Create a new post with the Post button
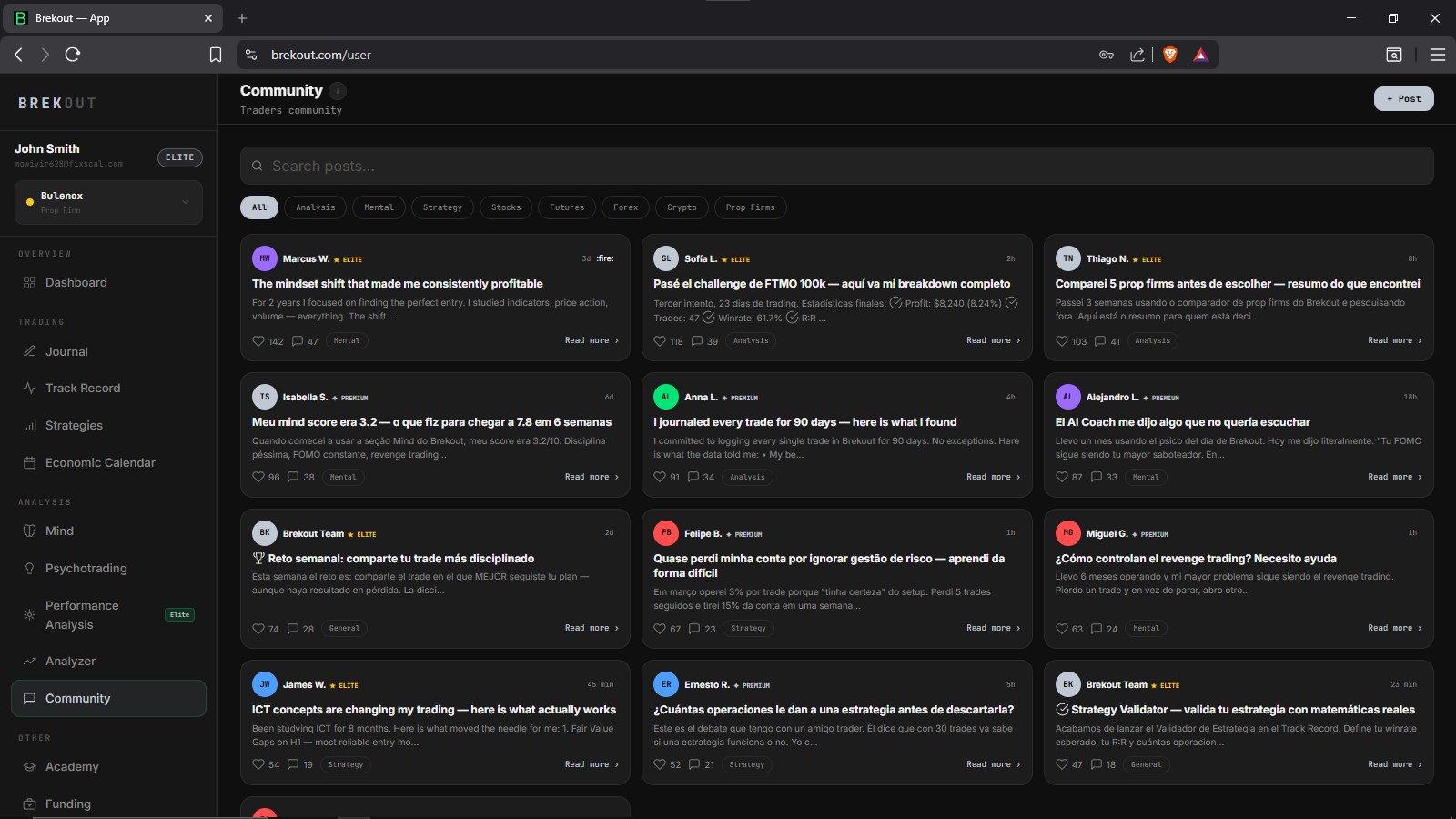1456x819 pixels. 1403,98
